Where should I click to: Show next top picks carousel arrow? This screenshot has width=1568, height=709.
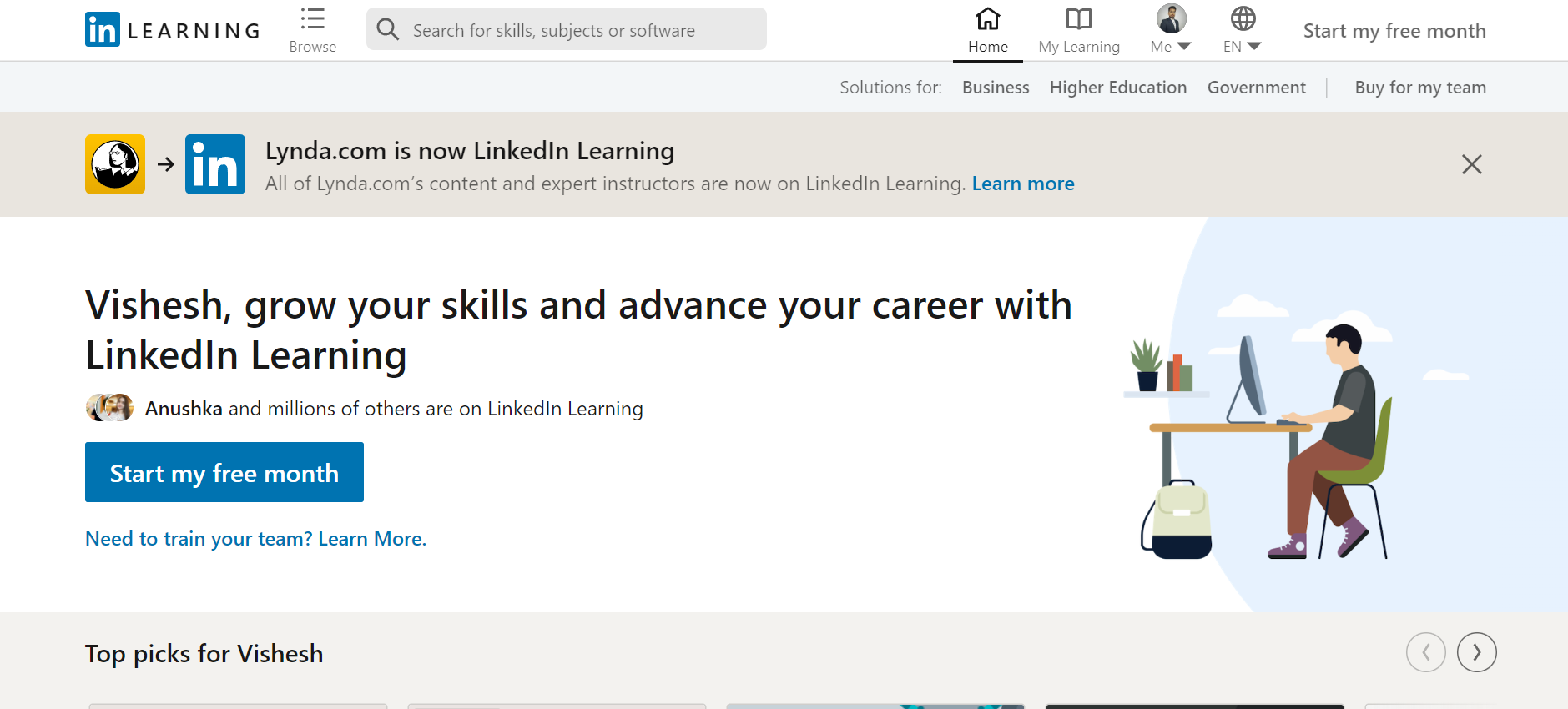tap(1476, 652)
